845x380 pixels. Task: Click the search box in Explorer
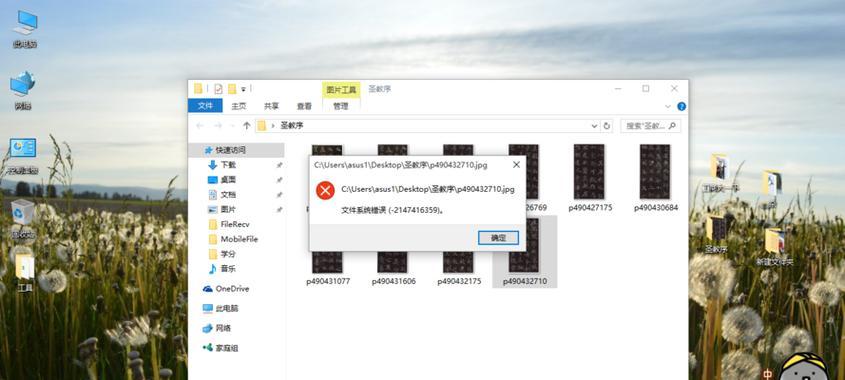[x=650, y=126]
